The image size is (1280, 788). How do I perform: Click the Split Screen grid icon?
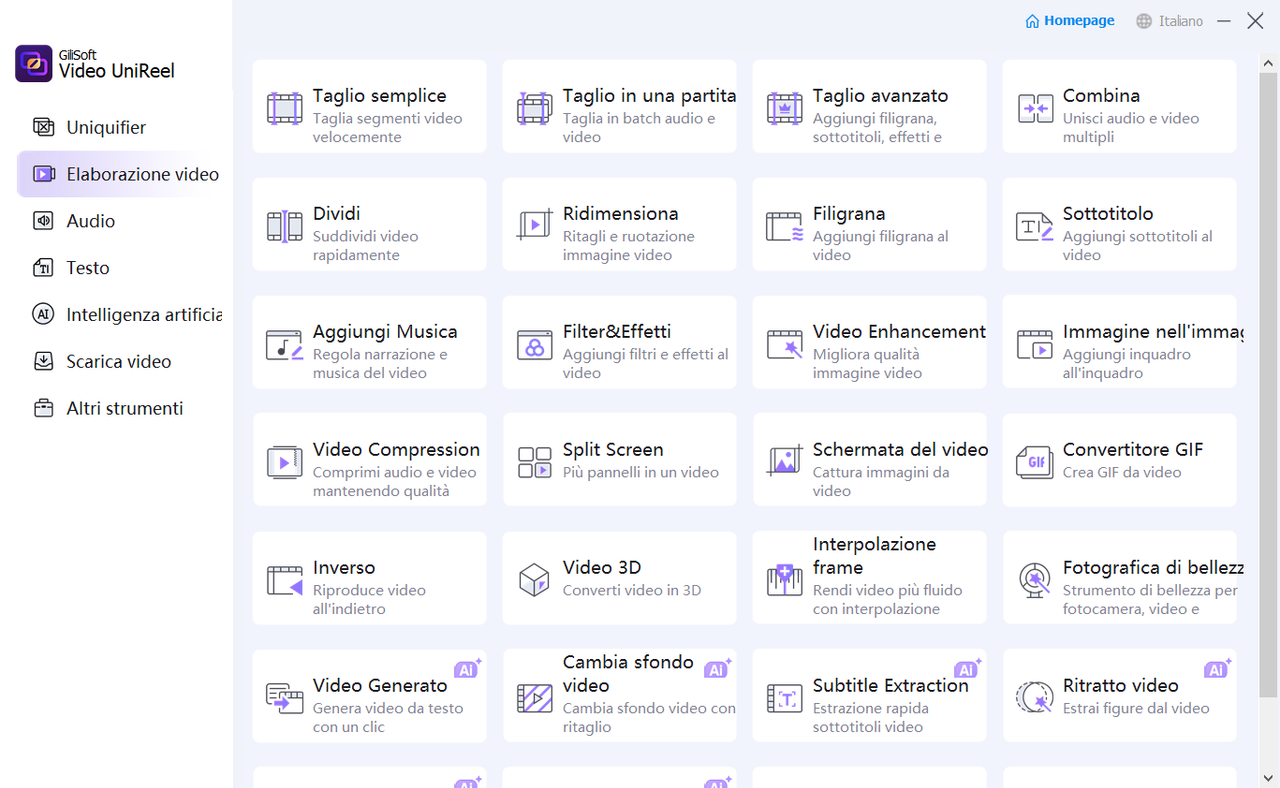[x=534, y=462]
